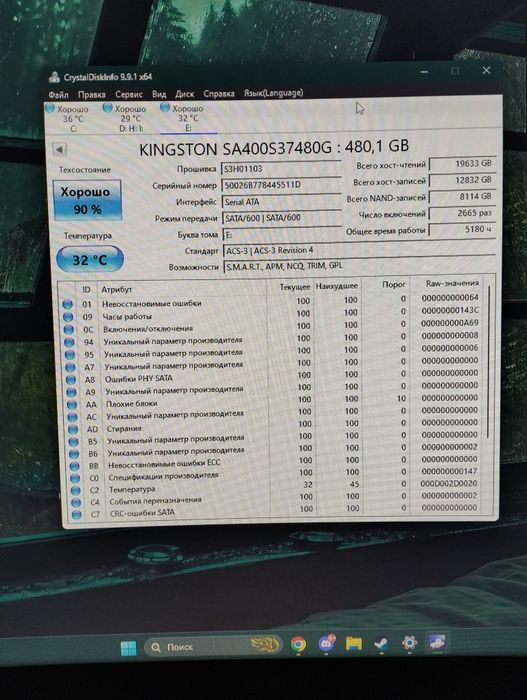The width and height of the screenshot is (527, 700).
Task: Open the Windows Start menu
Action: (x=129, y=647)
